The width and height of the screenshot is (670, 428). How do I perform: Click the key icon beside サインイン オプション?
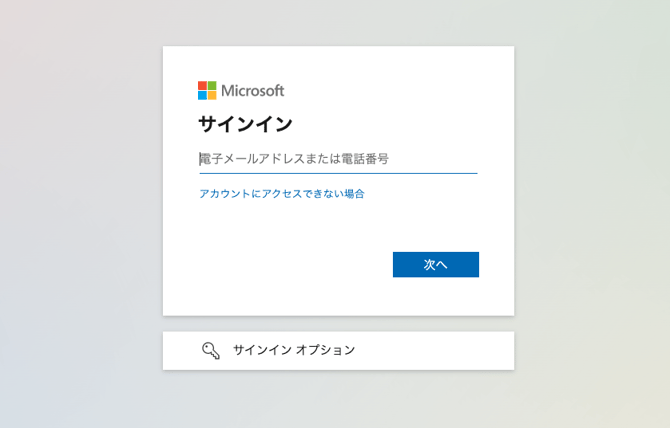click(211, 351)
